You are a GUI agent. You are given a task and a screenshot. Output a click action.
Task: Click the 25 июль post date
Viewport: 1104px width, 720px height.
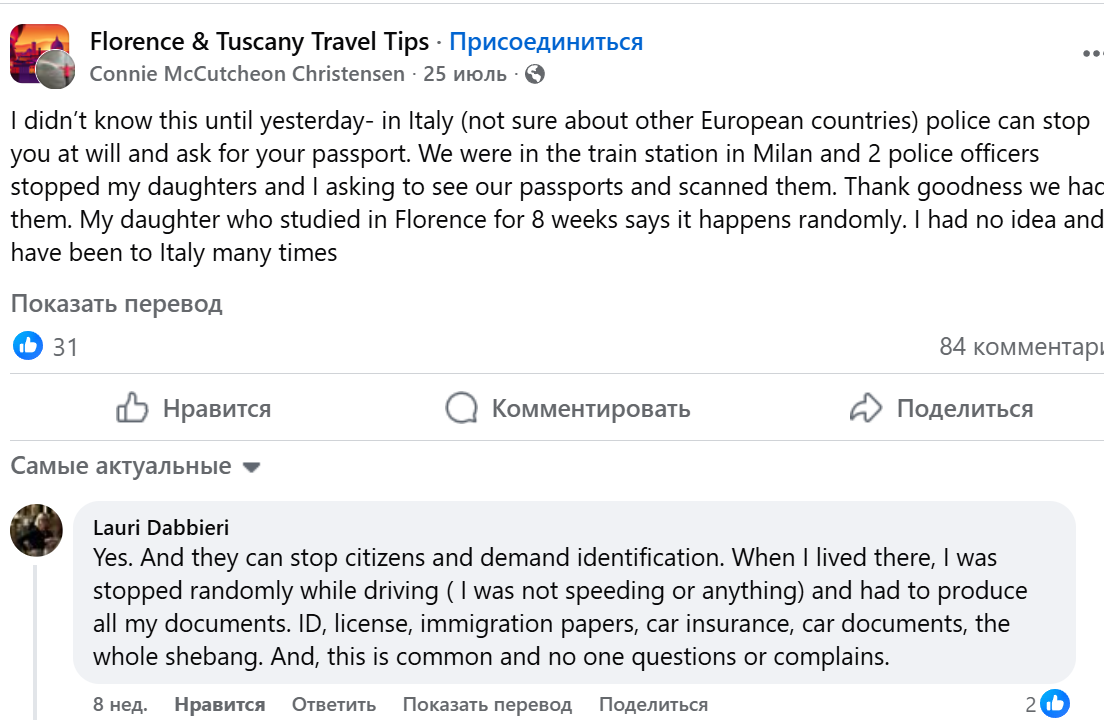(465, 74)
